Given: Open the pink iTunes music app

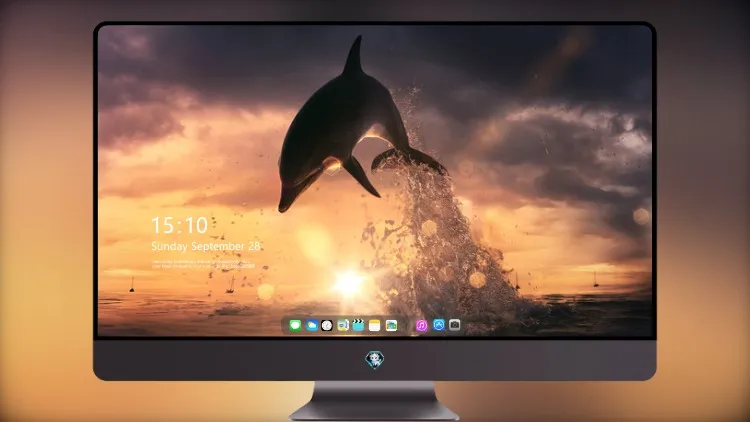Looking at the screenshot, I should tap(421, 325).
